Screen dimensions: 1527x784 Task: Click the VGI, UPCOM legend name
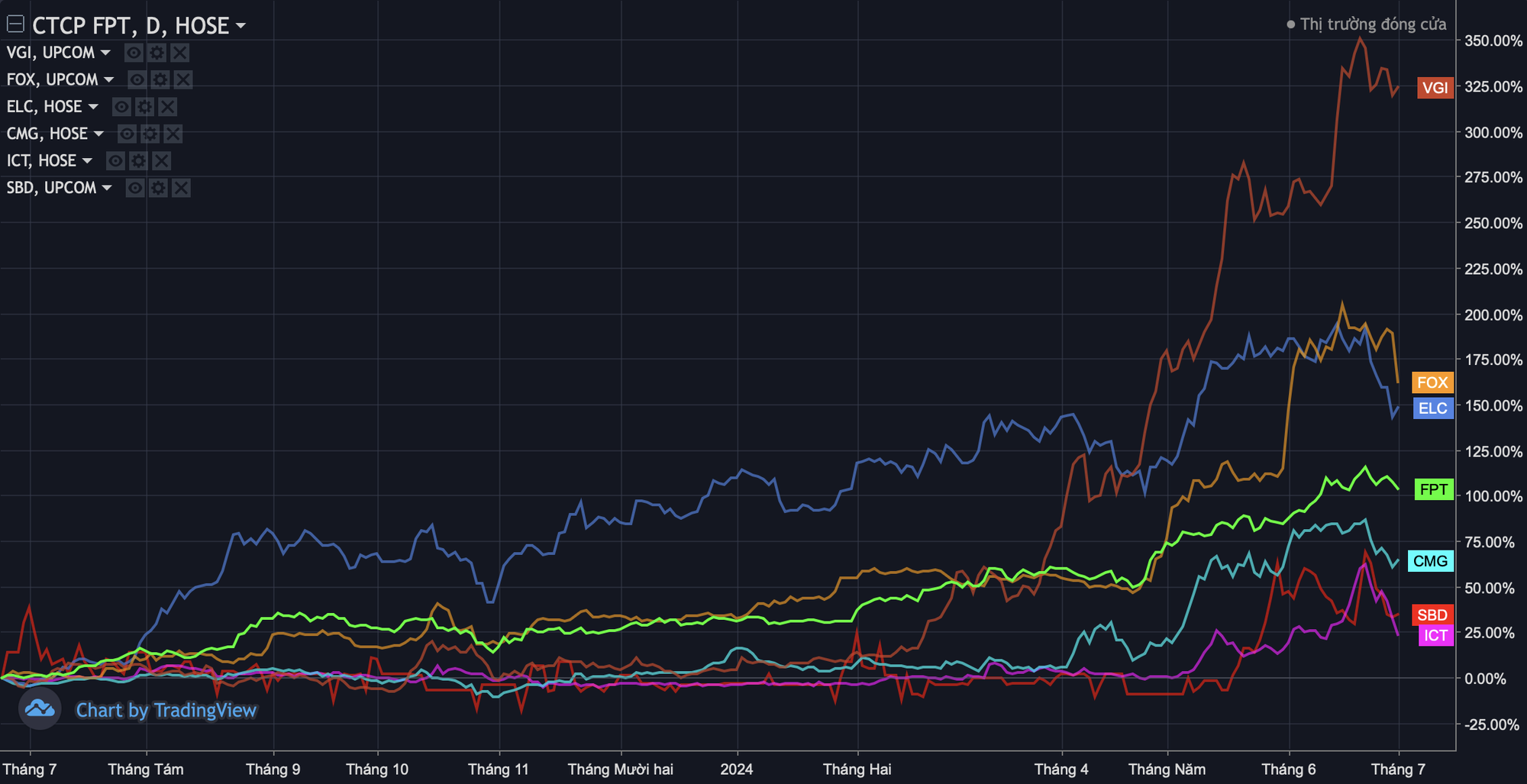[50, 53]
